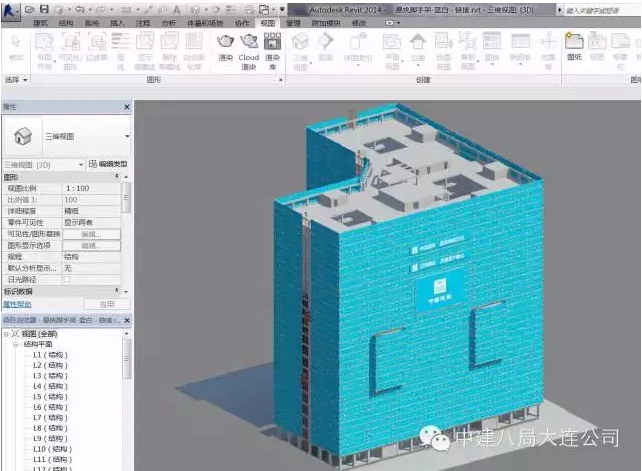Open the 属性帮助 link
Viewport: 642px width, 471px height.
pyautogui.click(x=17, y=303)
